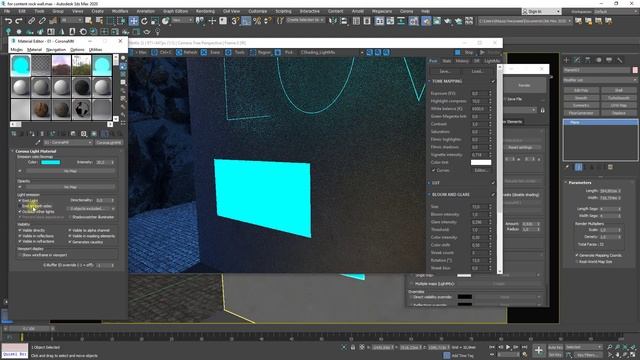Open the Navigation menu in Material Editor
This screenshot has width=640, height=360.
pyautogui.click(x=56, y=49)
